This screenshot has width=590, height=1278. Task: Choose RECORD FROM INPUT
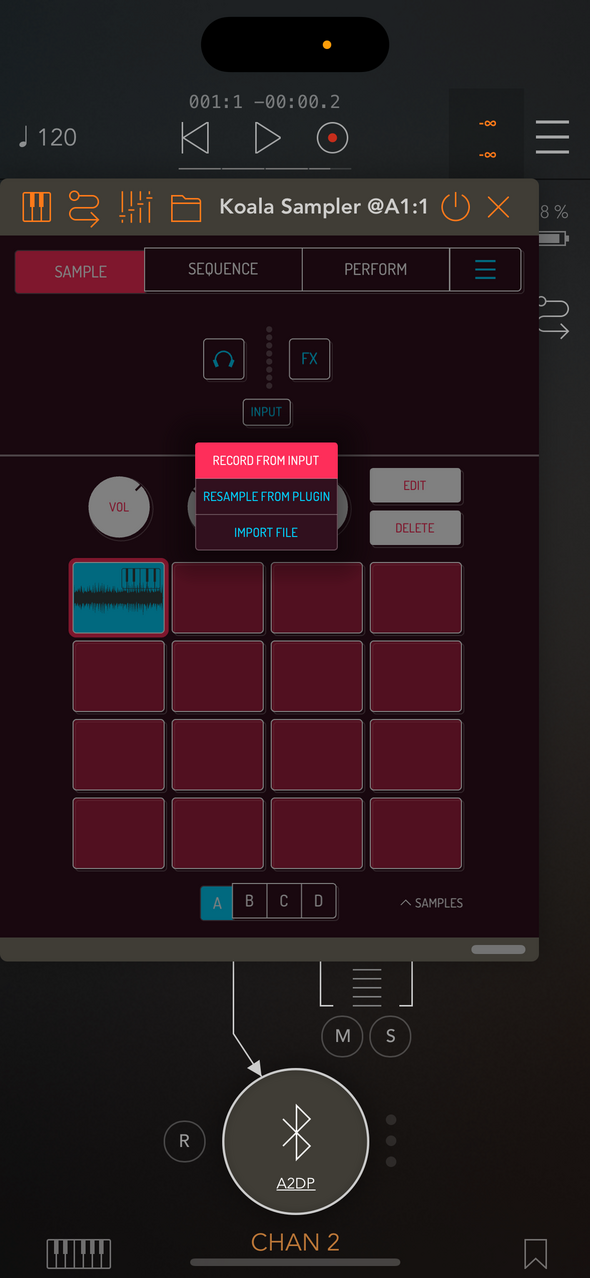(x=266, y=461)
